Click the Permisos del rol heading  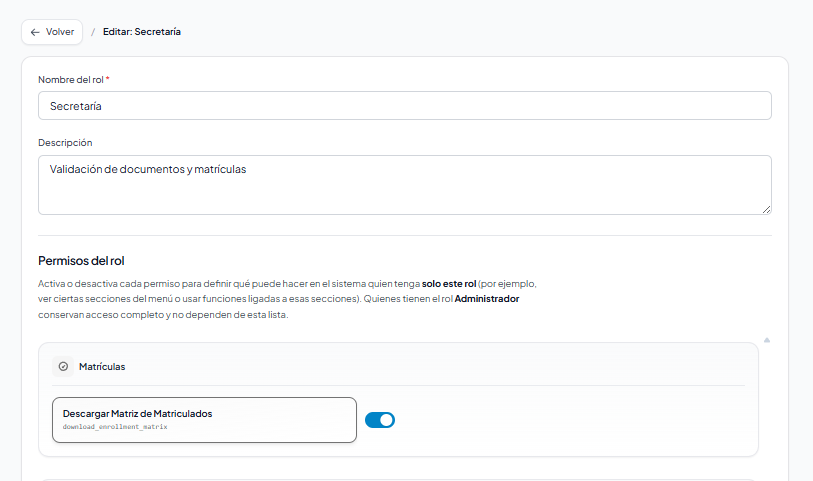pos(81,261)
